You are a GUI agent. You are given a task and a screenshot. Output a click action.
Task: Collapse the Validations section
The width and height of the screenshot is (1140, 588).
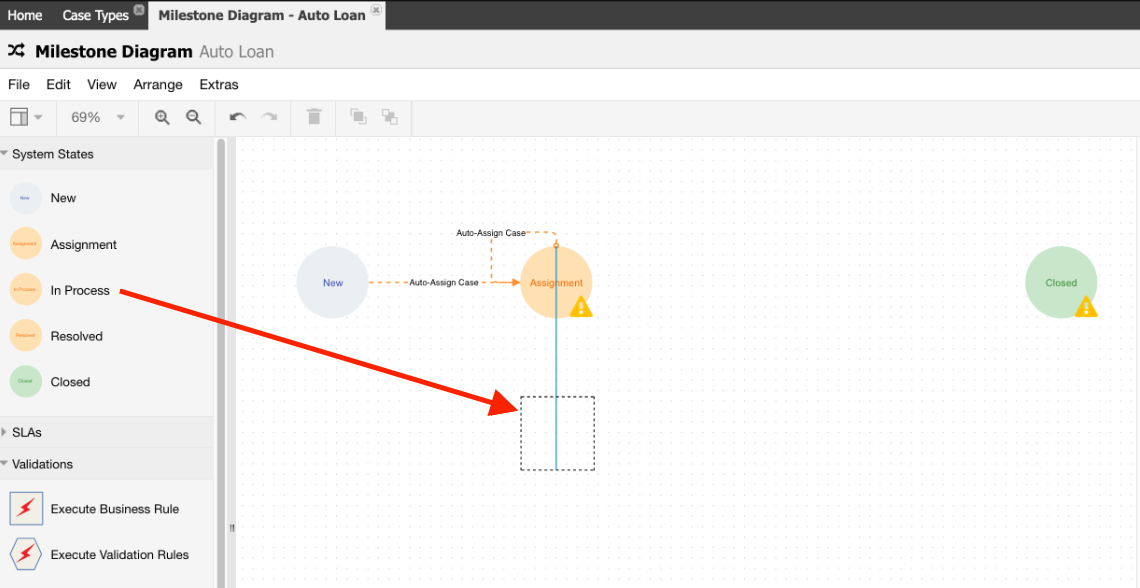pyautogui.click(x=4, y=464)
